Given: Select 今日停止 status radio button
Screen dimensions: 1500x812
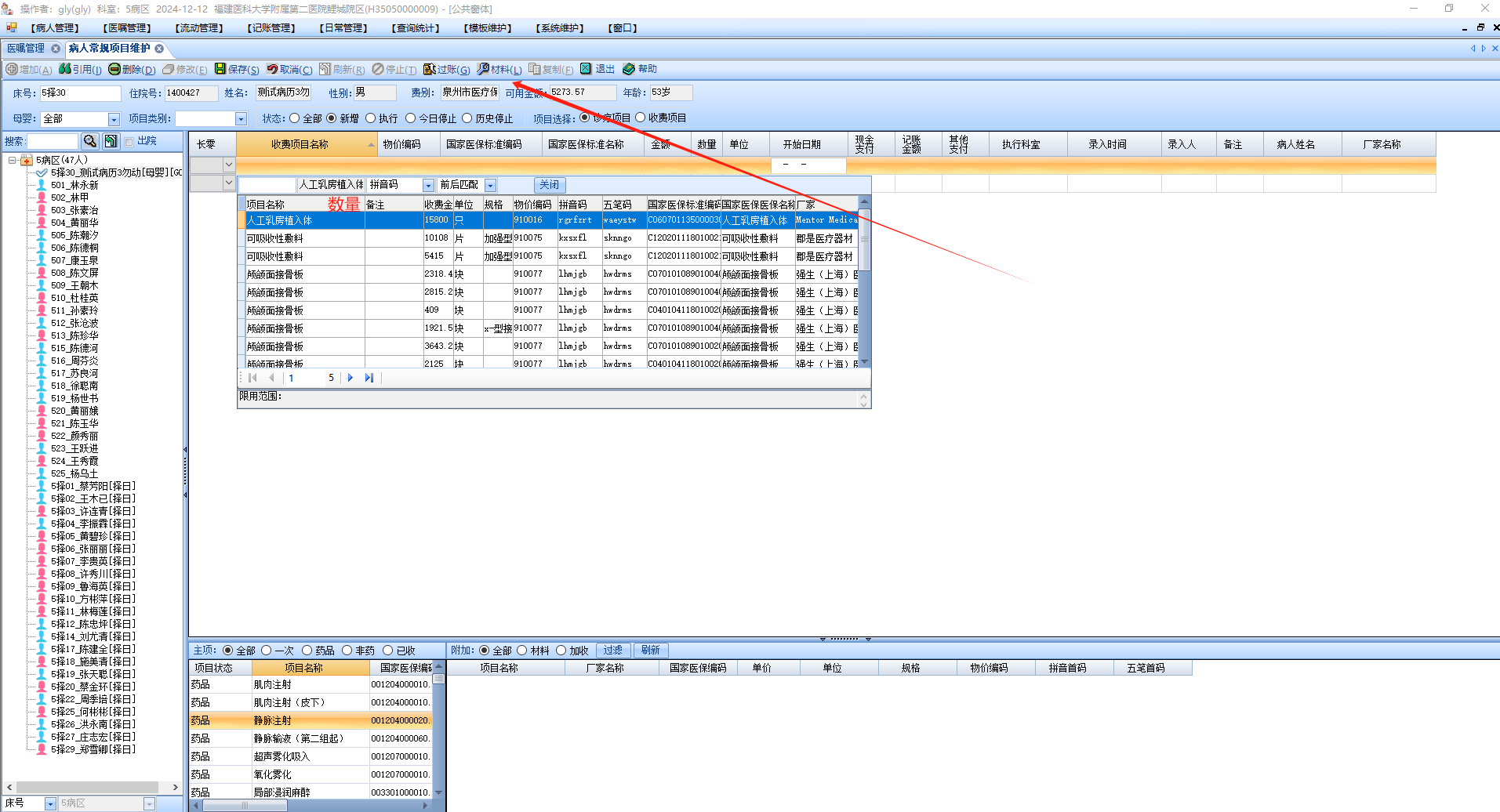Looking at the screenshot, I should 411,118.
